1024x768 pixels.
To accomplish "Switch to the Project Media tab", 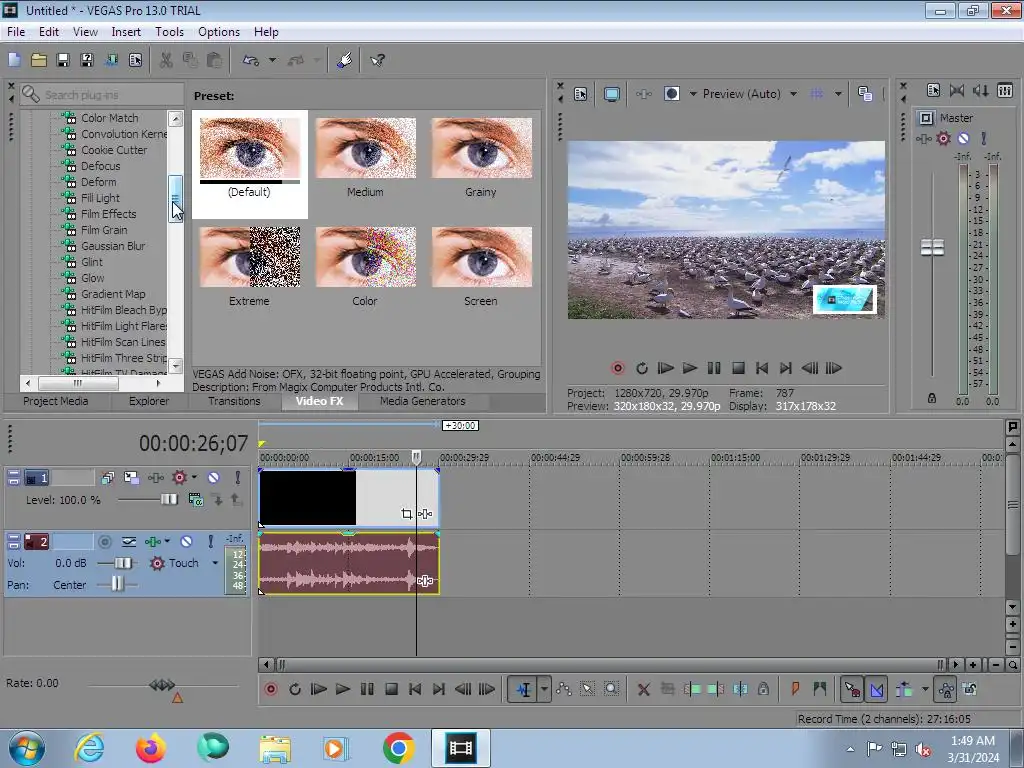I will pyautogui.click(x=56, y=401).
